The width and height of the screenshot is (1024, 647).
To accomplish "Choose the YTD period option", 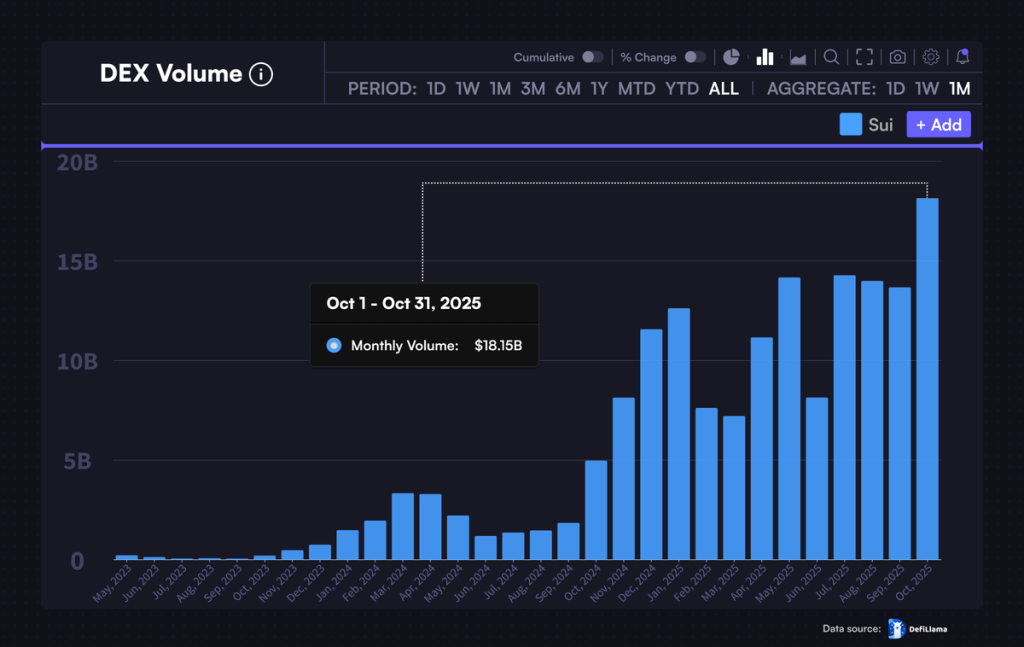I will click(x=682, y=88).
